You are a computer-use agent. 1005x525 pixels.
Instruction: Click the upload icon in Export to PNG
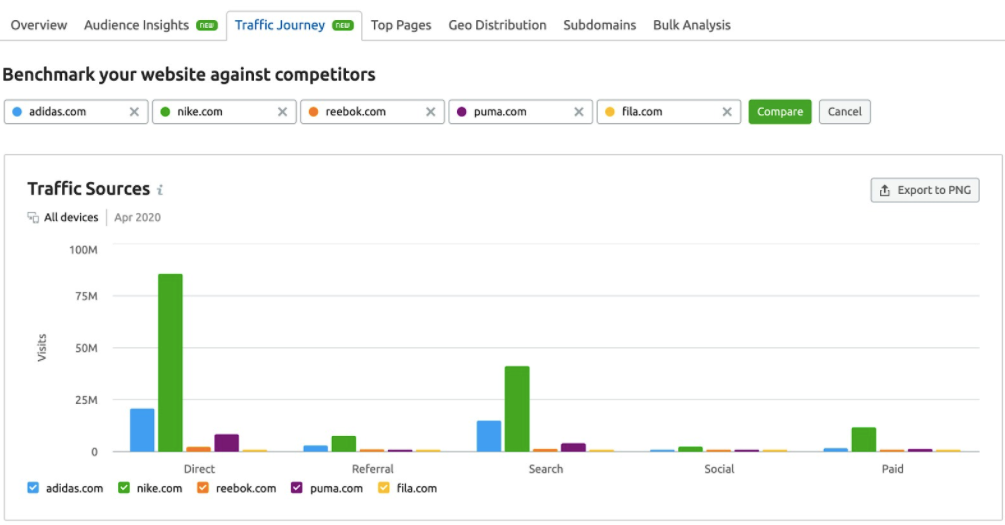pyautogui.click(x=885, y=190)
